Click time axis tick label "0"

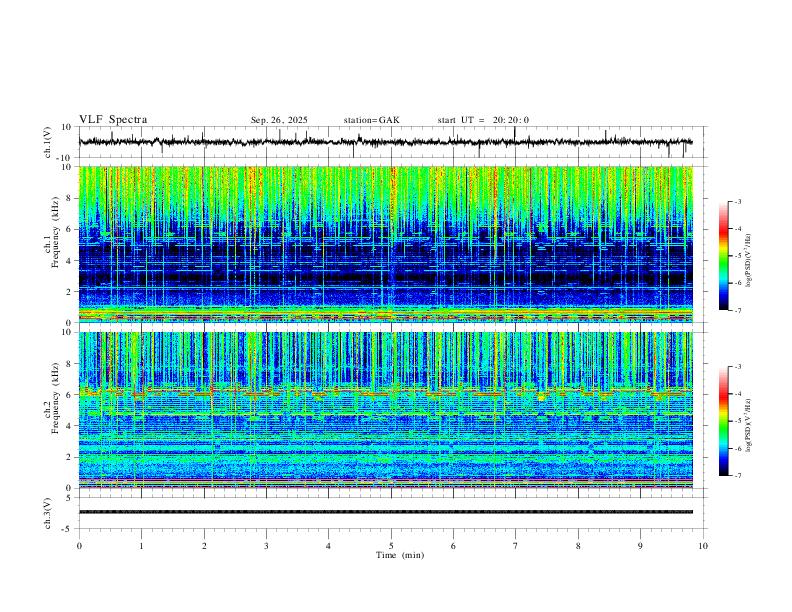(79, 546)
